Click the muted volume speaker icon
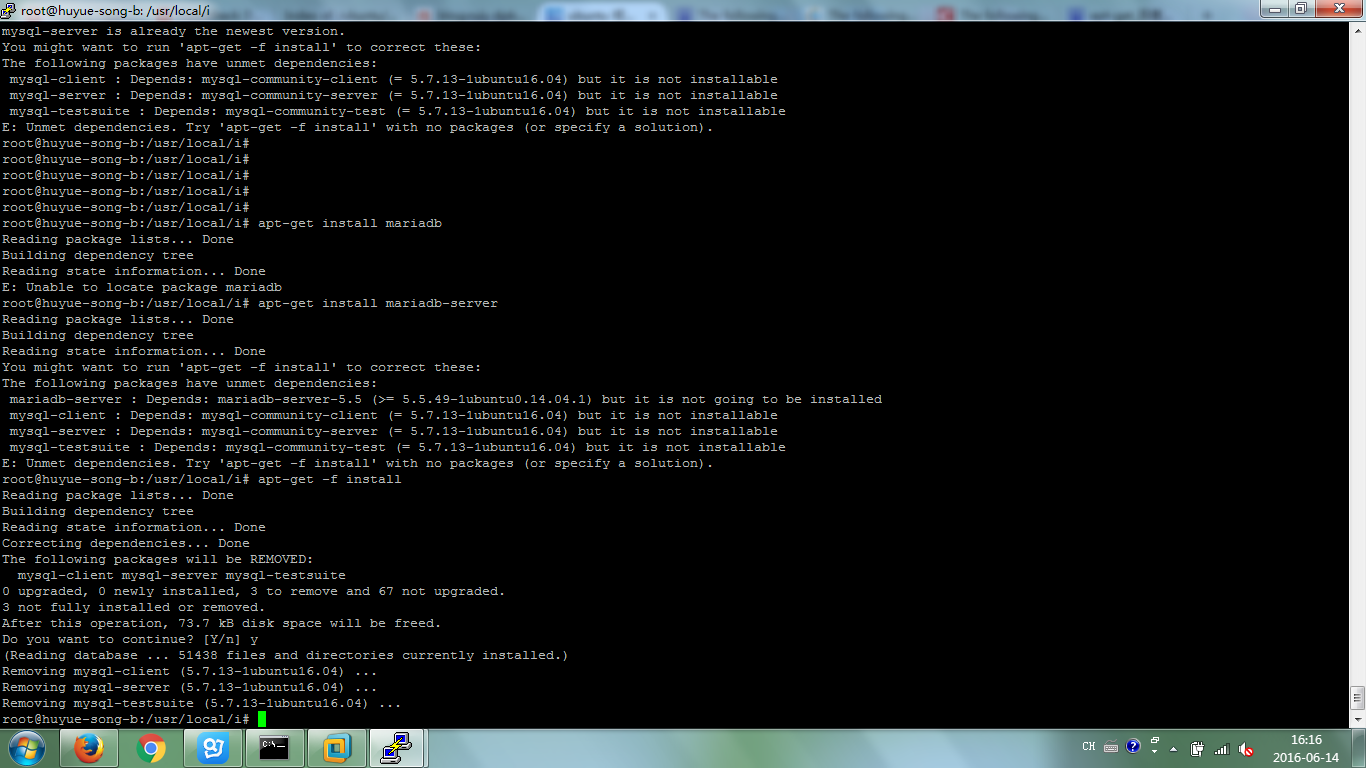The height and width of the screenshot is (768, 1366). 1246,748
